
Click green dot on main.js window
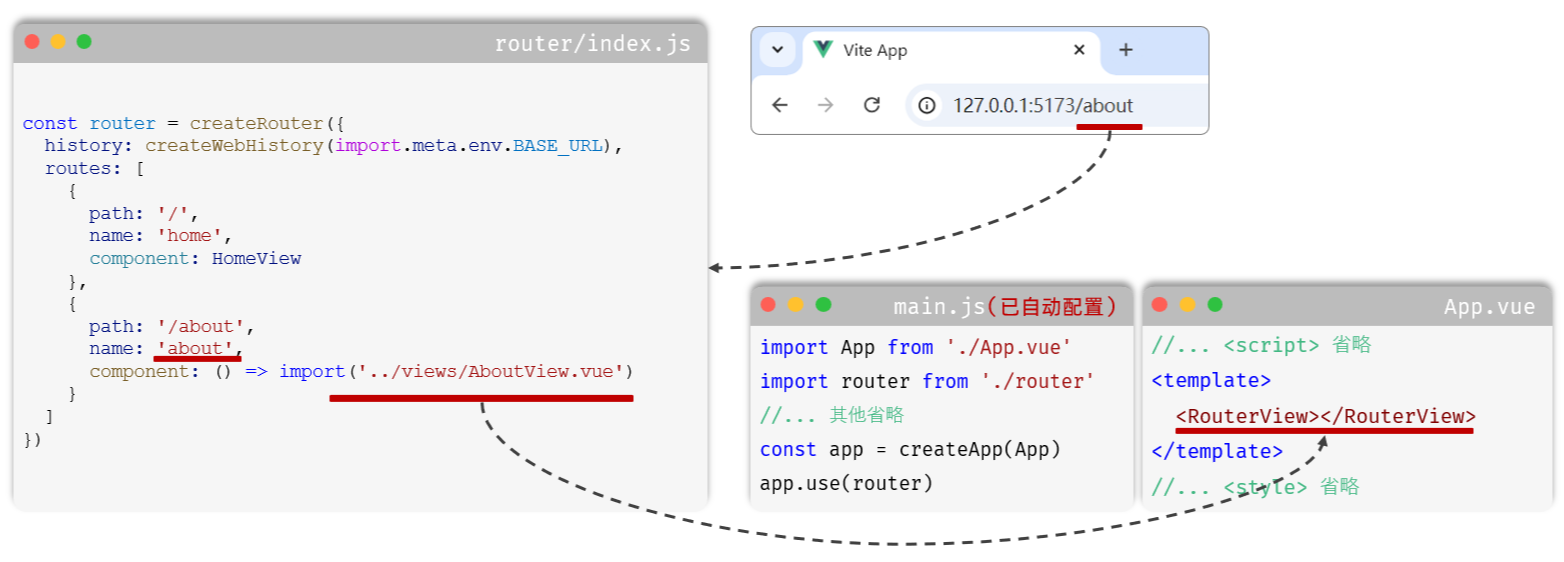tap(823, 305)
